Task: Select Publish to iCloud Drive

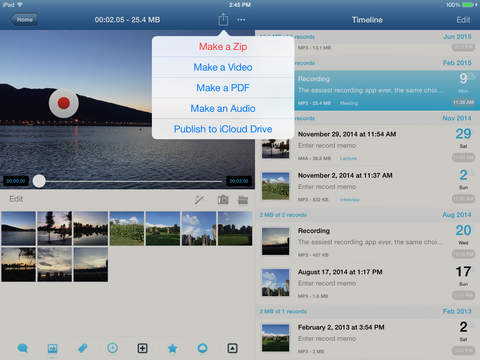Action: coord(223,129)
